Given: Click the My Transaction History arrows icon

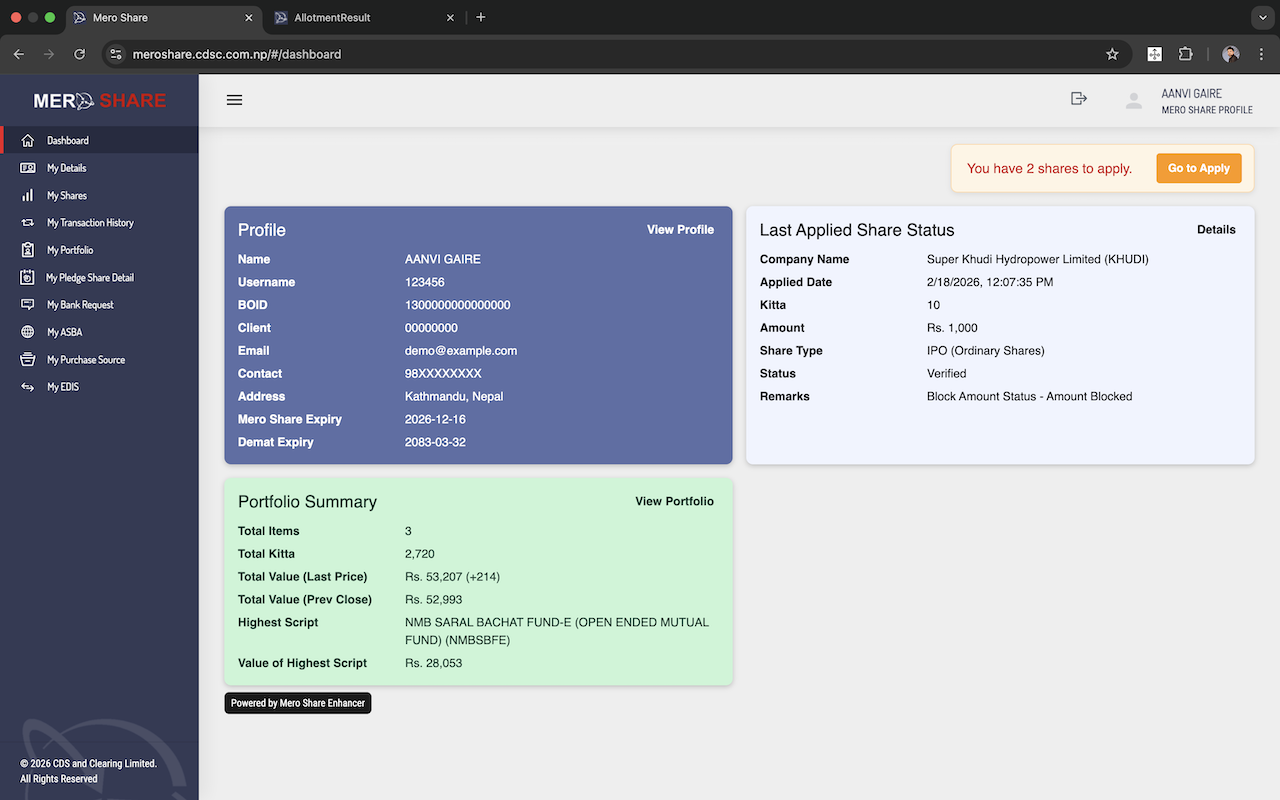Looking at the screenshot, I should [28, 223].
